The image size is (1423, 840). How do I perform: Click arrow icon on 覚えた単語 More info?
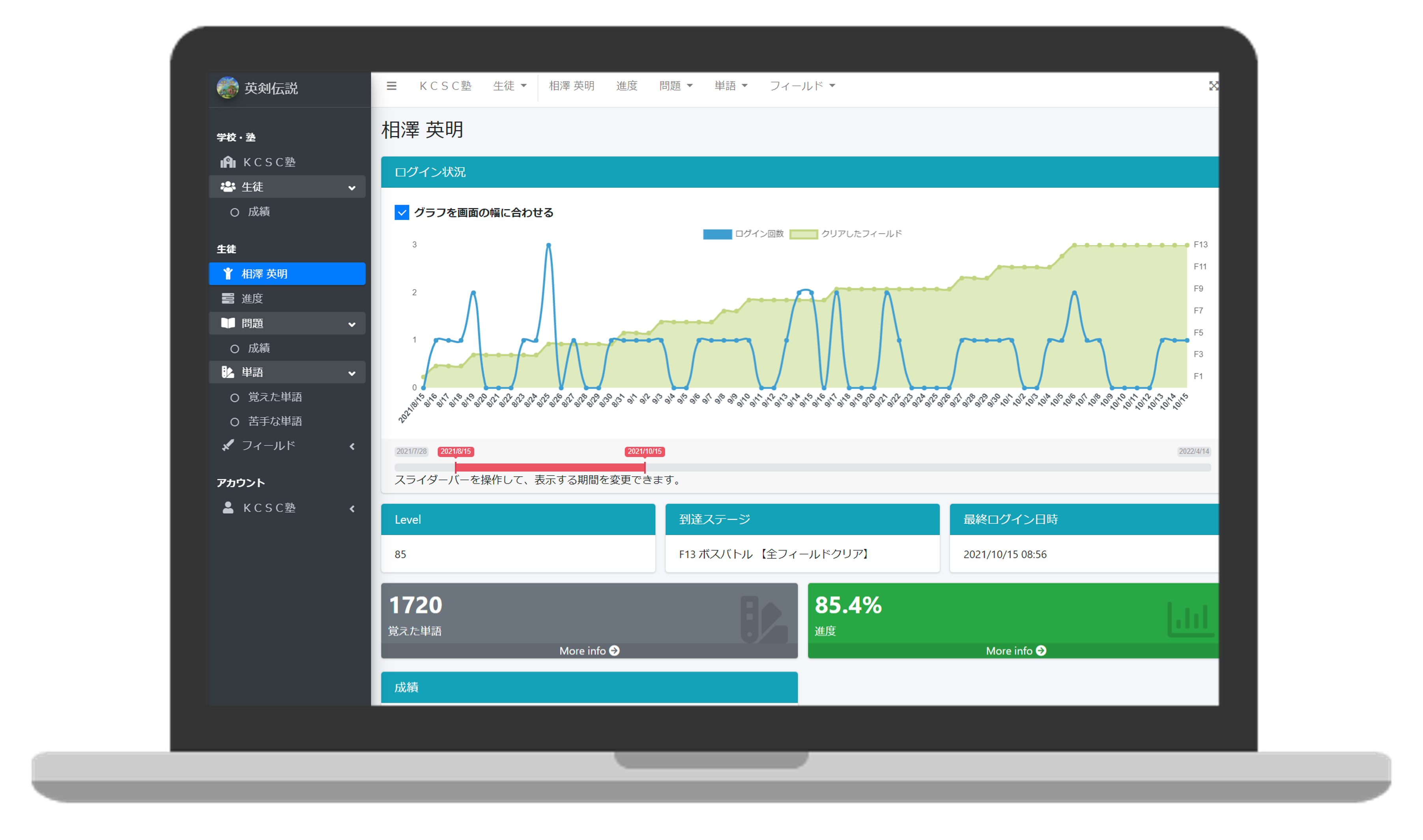[x=614, y=651]
